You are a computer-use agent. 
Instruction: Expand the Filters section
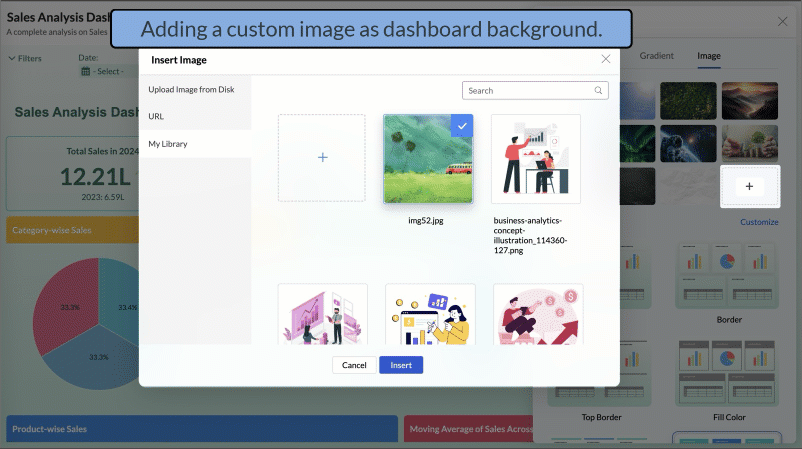click(x=25, y=59)
